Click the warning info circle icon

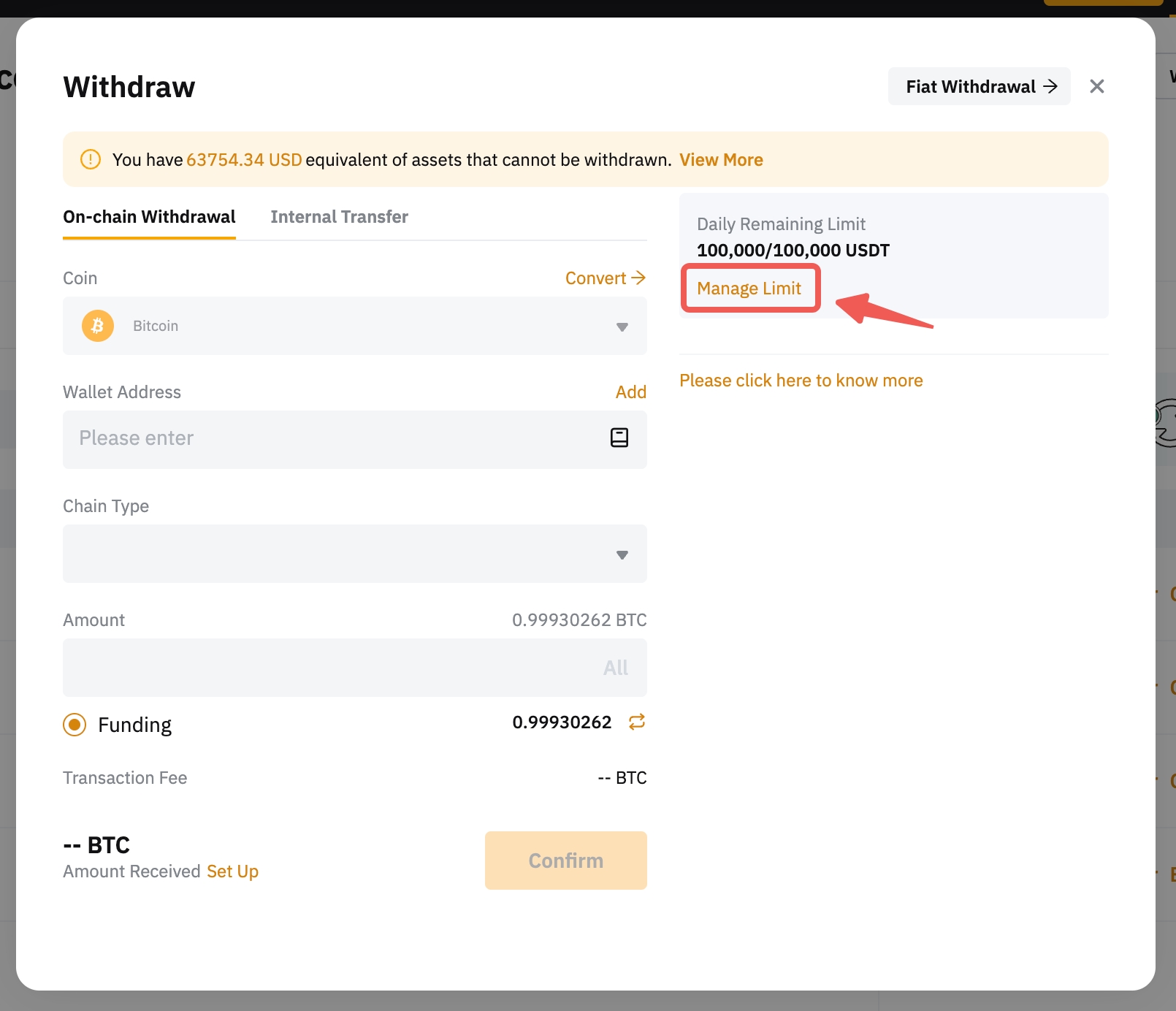(x=91, y=159)
